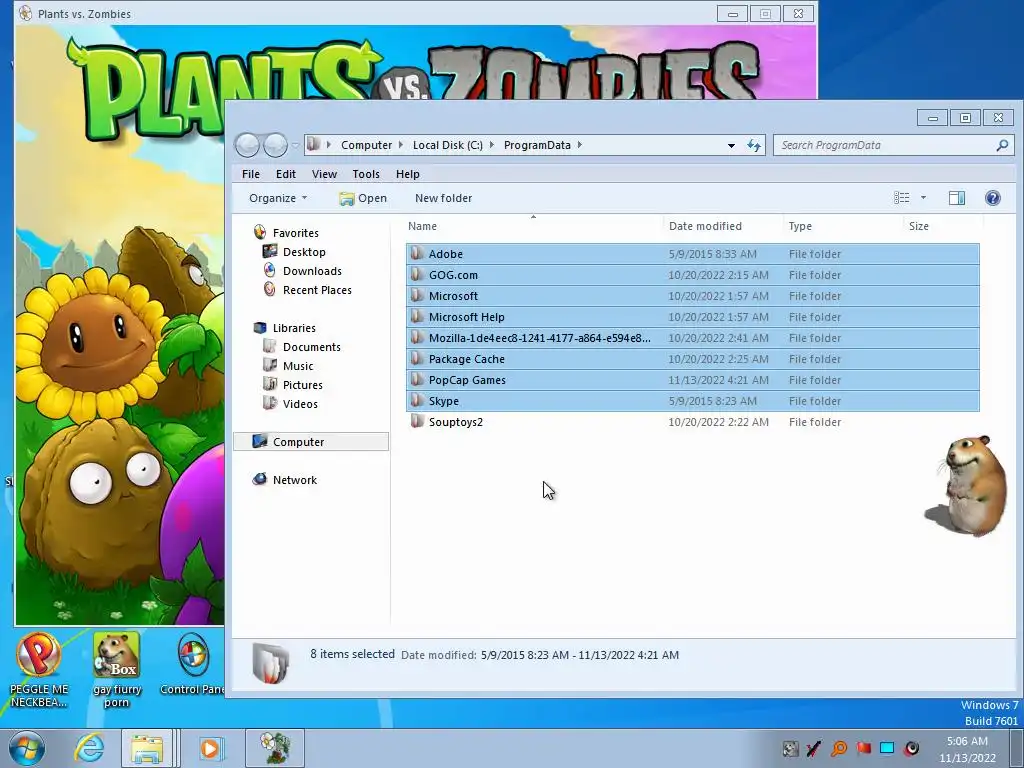Image resolution: width=1024 pixels, height=768 pixels.
Task: Click the Desktop icon in Favorites
Action: tap(270, 251)
